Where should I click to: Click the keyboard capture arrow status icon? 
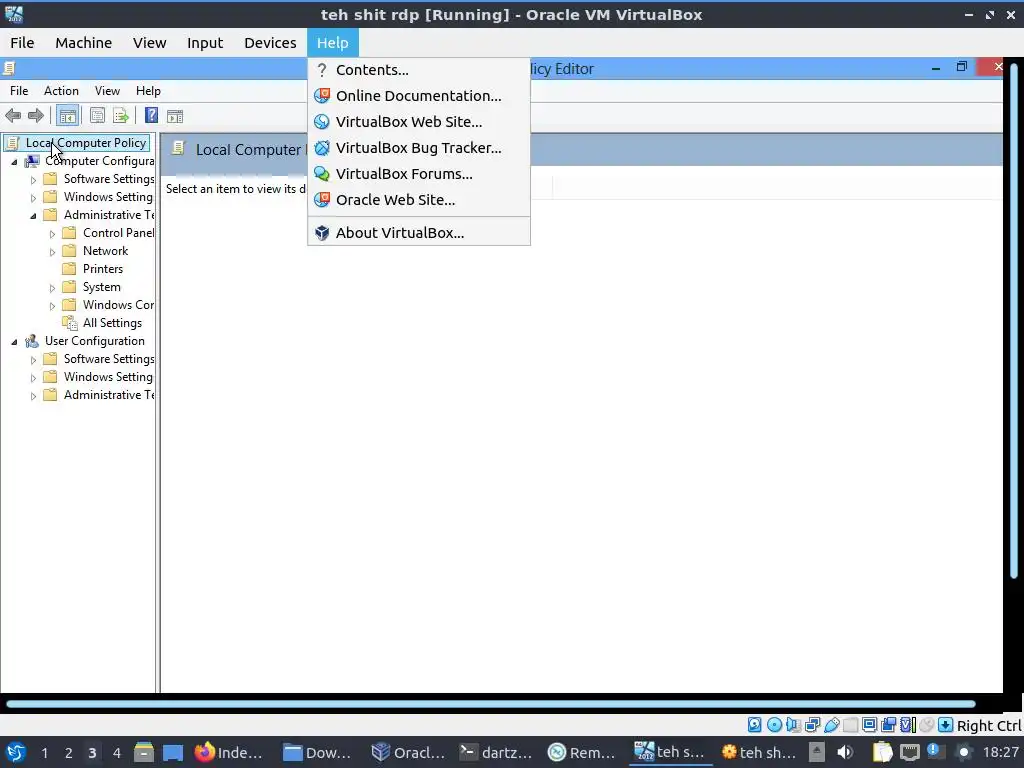coord(945,724)
